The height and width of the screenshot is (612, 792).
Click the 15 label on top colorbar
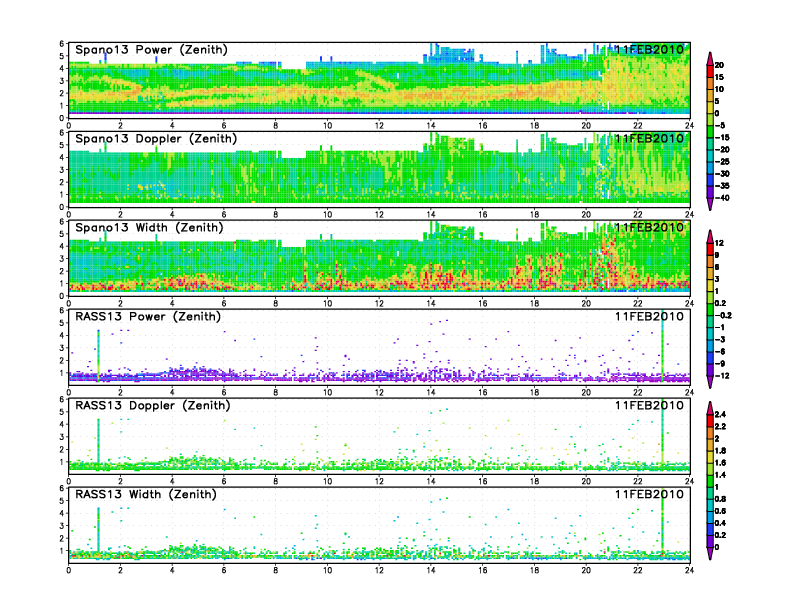coord(719,77)
